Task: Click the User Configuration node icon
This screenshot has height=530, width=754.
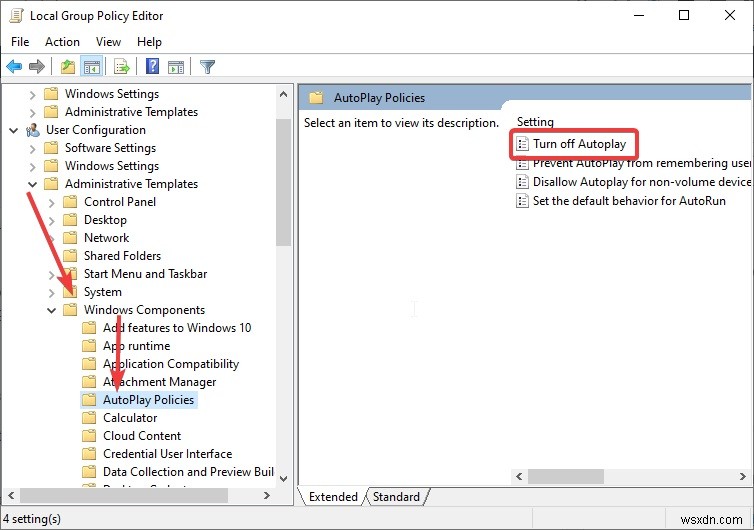Action: (33, 130)
